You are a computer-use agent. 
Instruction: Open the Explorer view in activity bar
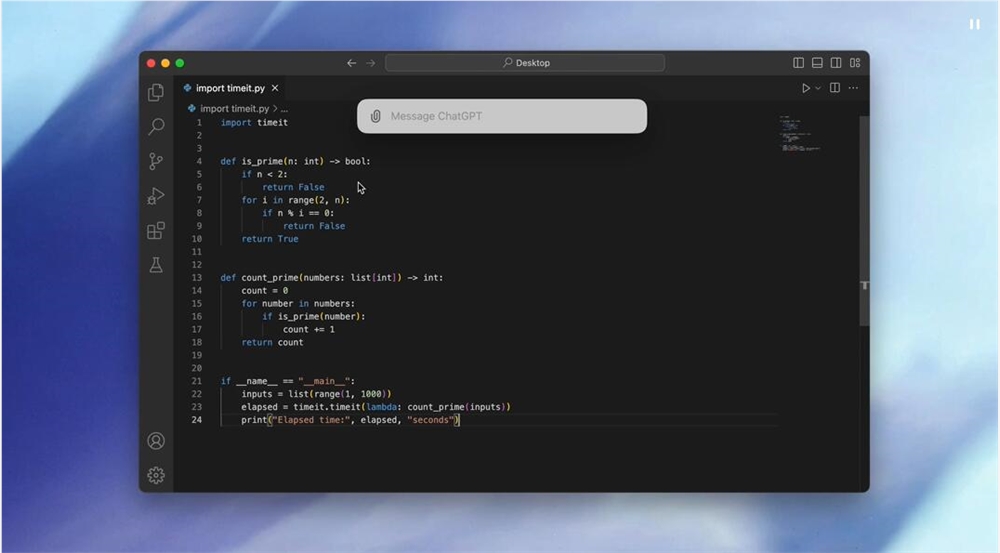point(156,93)
